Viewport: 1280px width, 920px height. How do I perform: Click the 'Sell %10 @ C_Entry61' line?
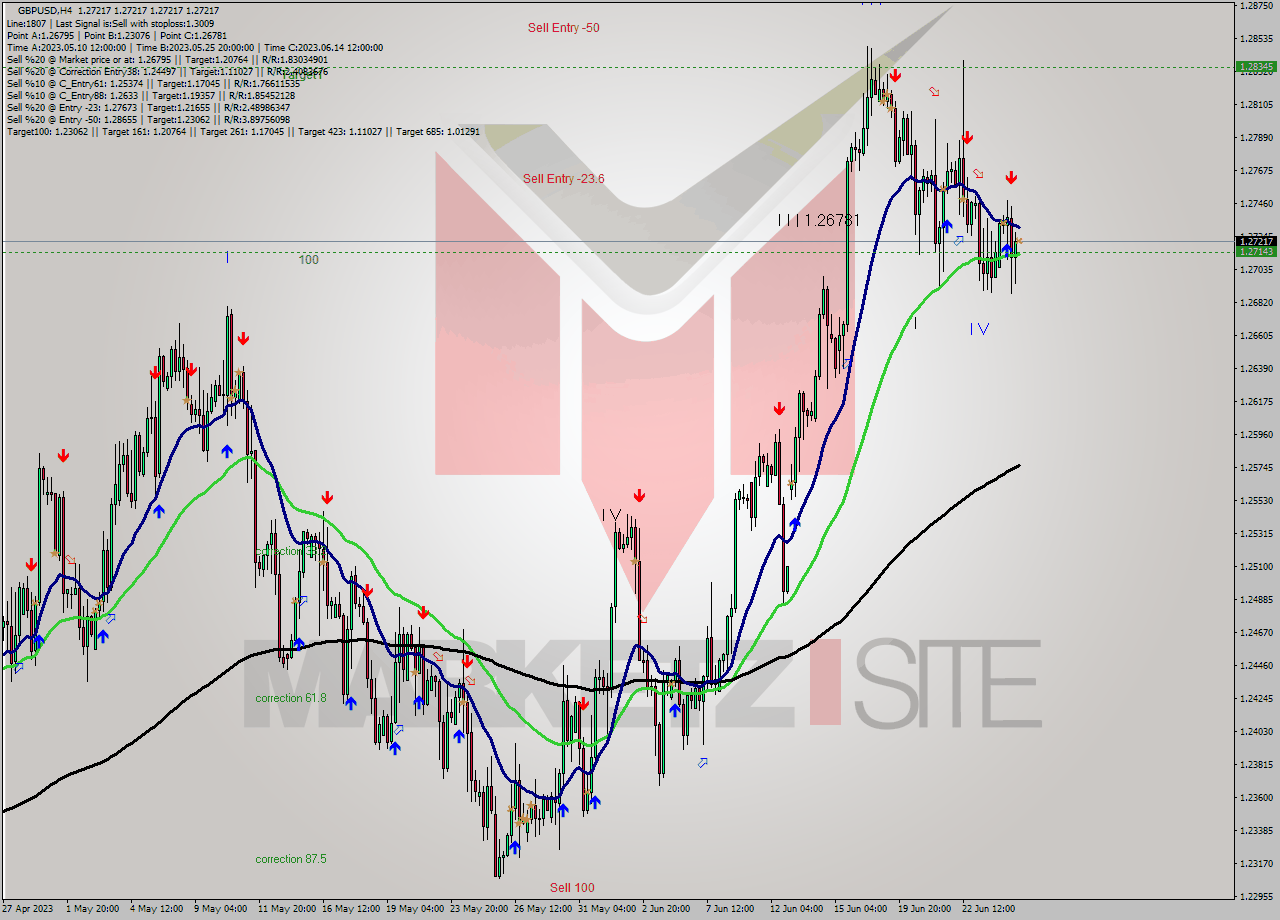point(152,83)
